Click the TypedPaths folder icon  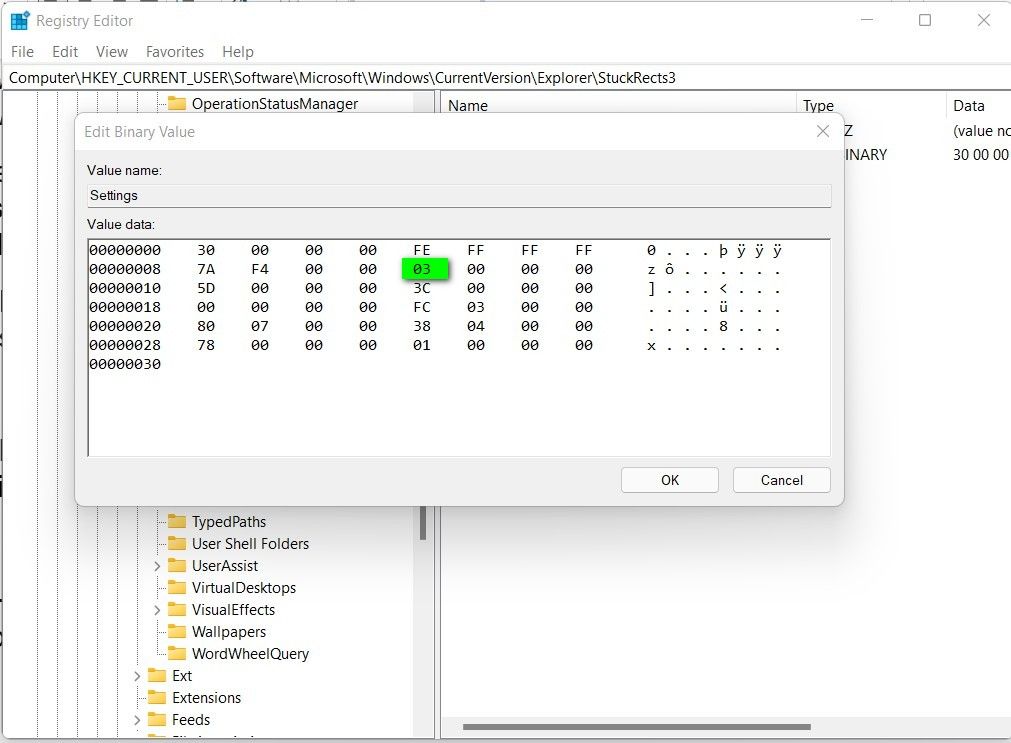coord(179,521)
